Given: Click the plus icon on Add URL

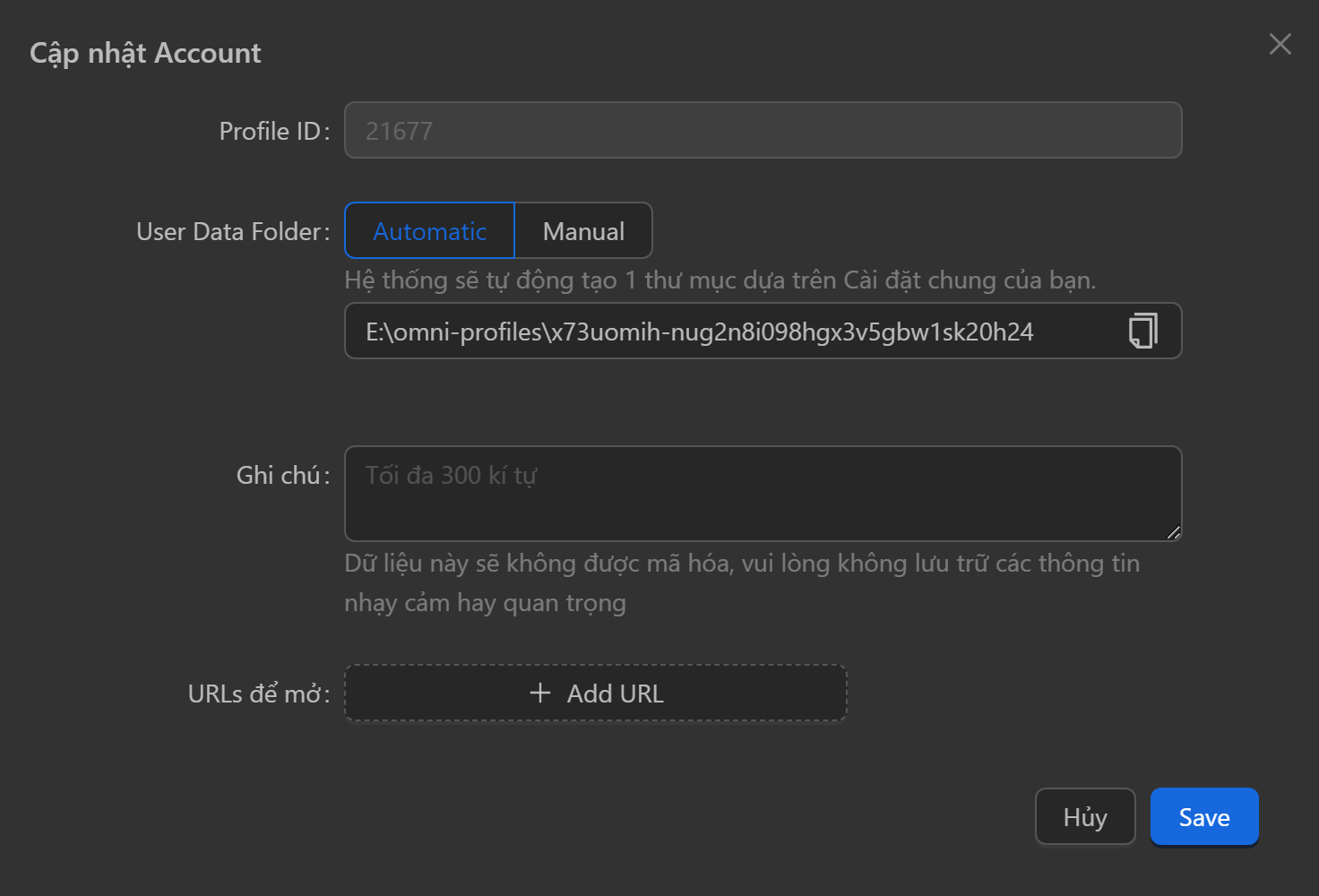Looking at the screenshot, I should tap(539, 693).
